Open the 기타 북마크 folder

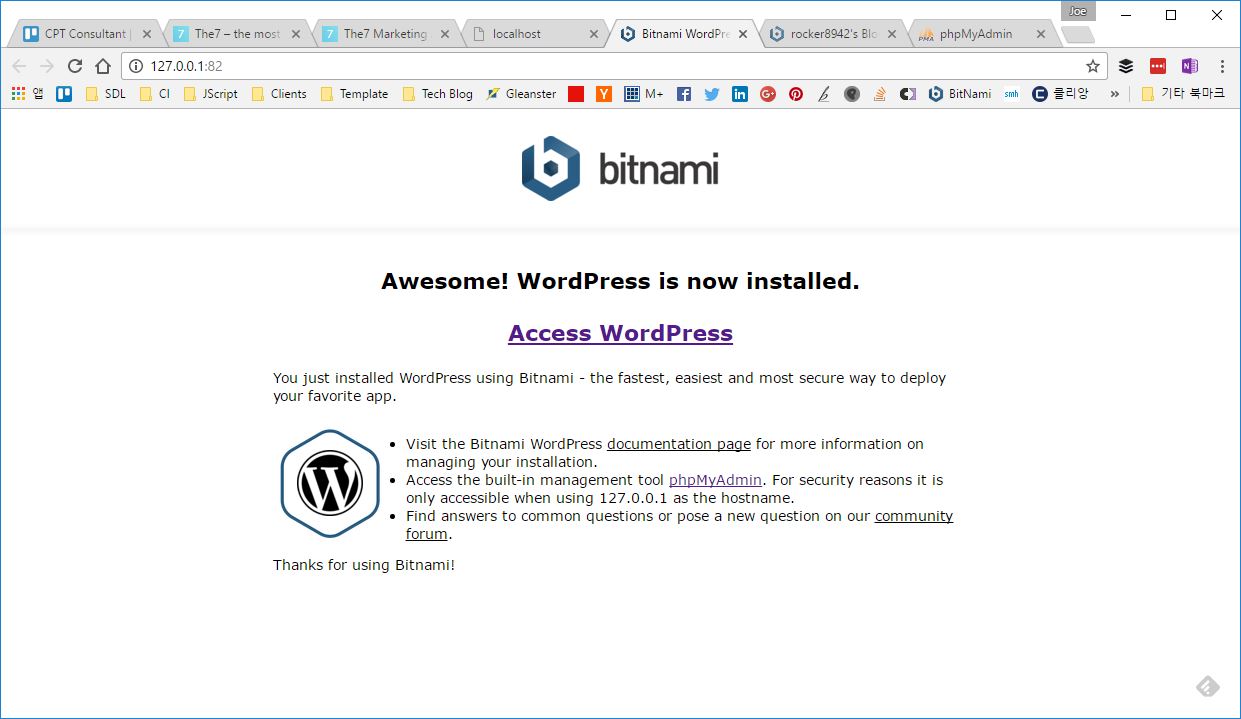point(1183,94)
